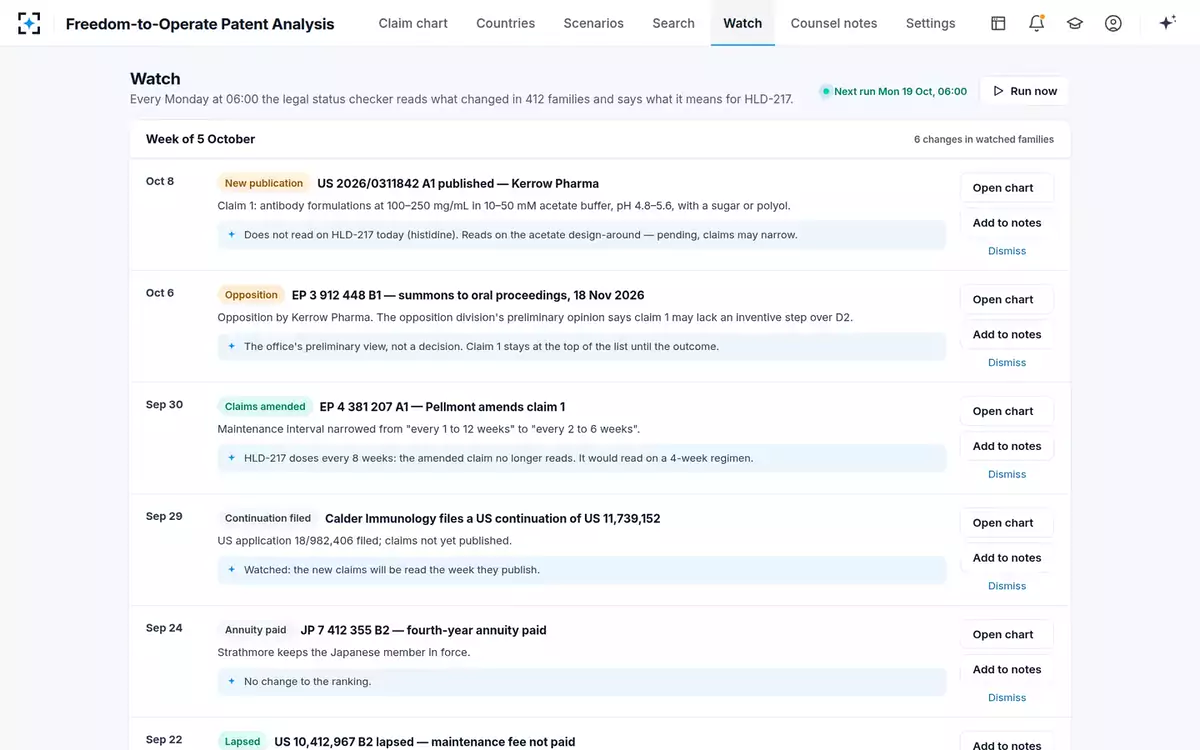Open the Settings tab
The height and width of the screenshot is (750, 1200).
930,23
